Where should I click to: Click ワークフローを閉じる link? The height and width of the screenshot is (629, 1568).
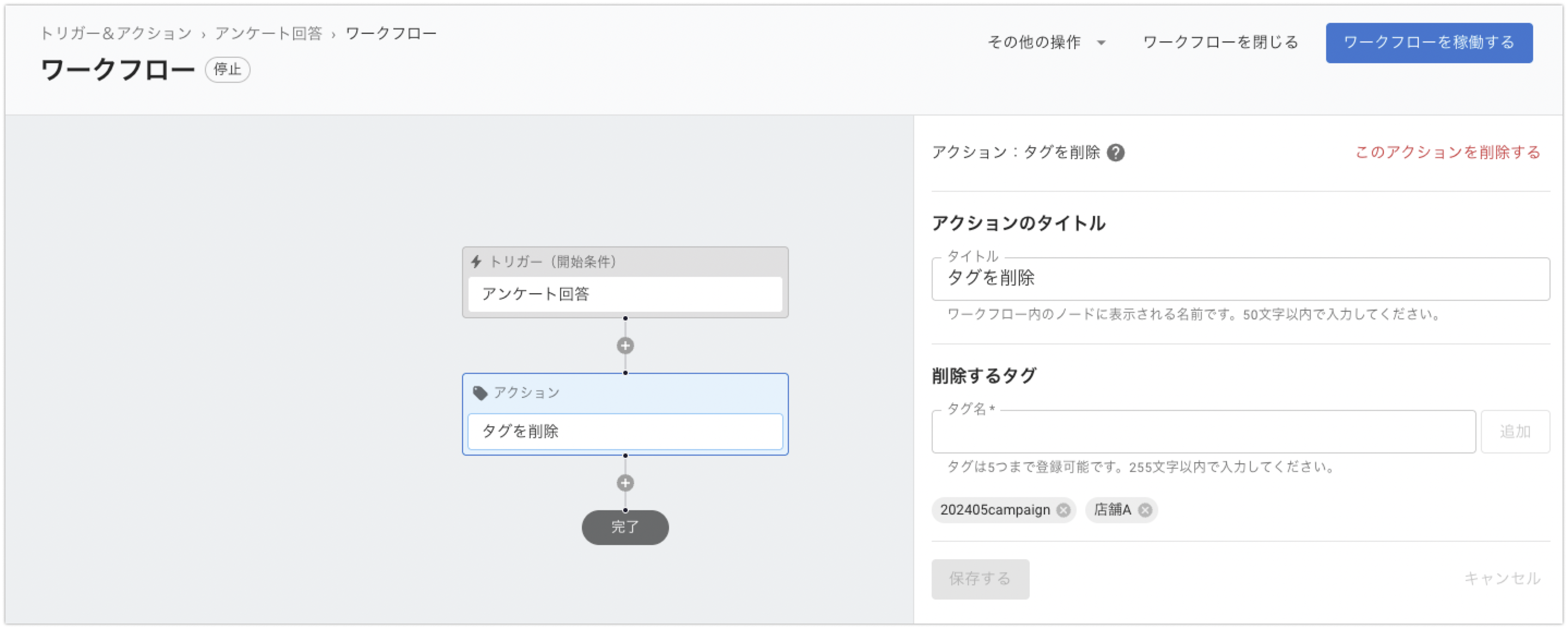pyautogui.click(x=1220, y=43)
